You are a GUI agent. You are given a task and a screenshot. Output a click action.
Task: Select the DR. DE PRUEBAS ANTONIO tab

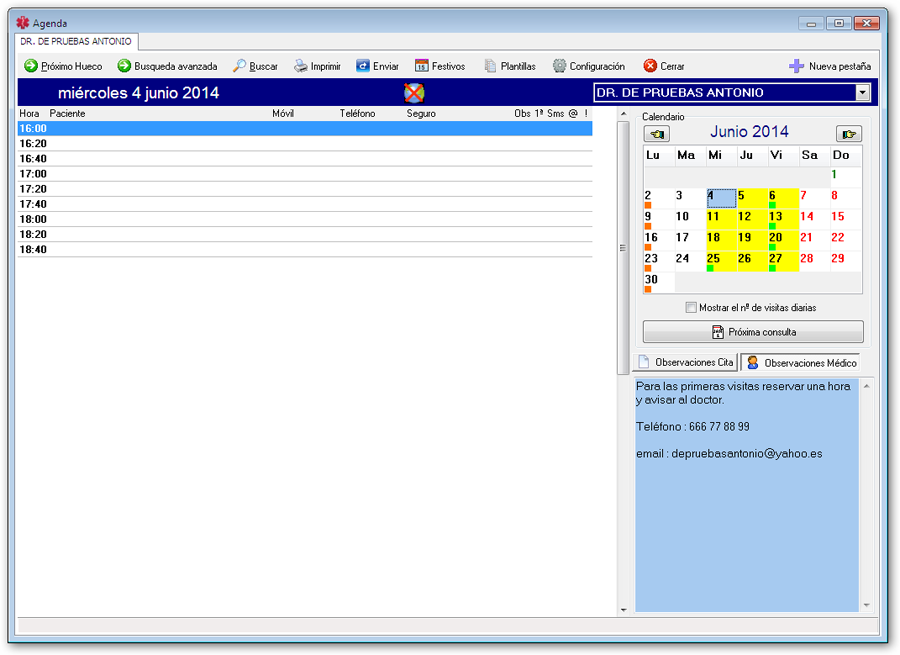pos(76,42)
